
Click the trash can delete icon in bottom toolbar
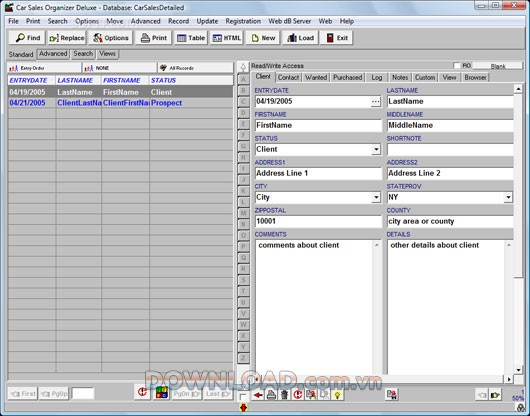(284, 394)
